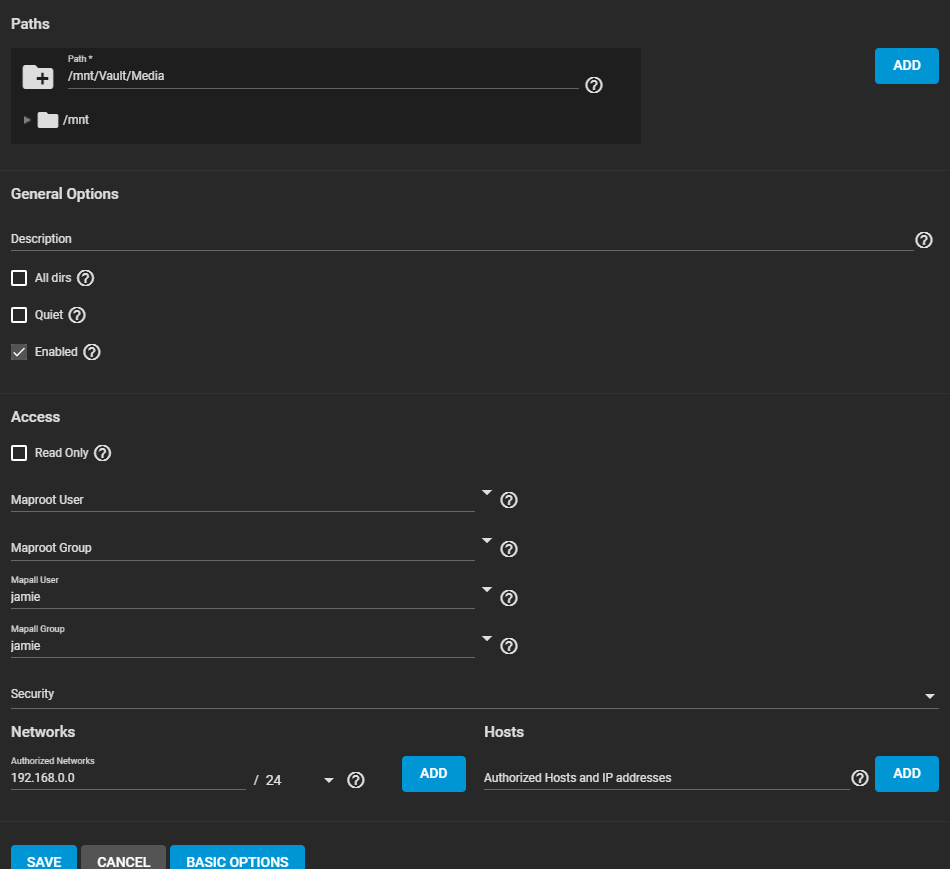
Task: Uncheck the Enabled checkbox
Action: click(19, 352)
